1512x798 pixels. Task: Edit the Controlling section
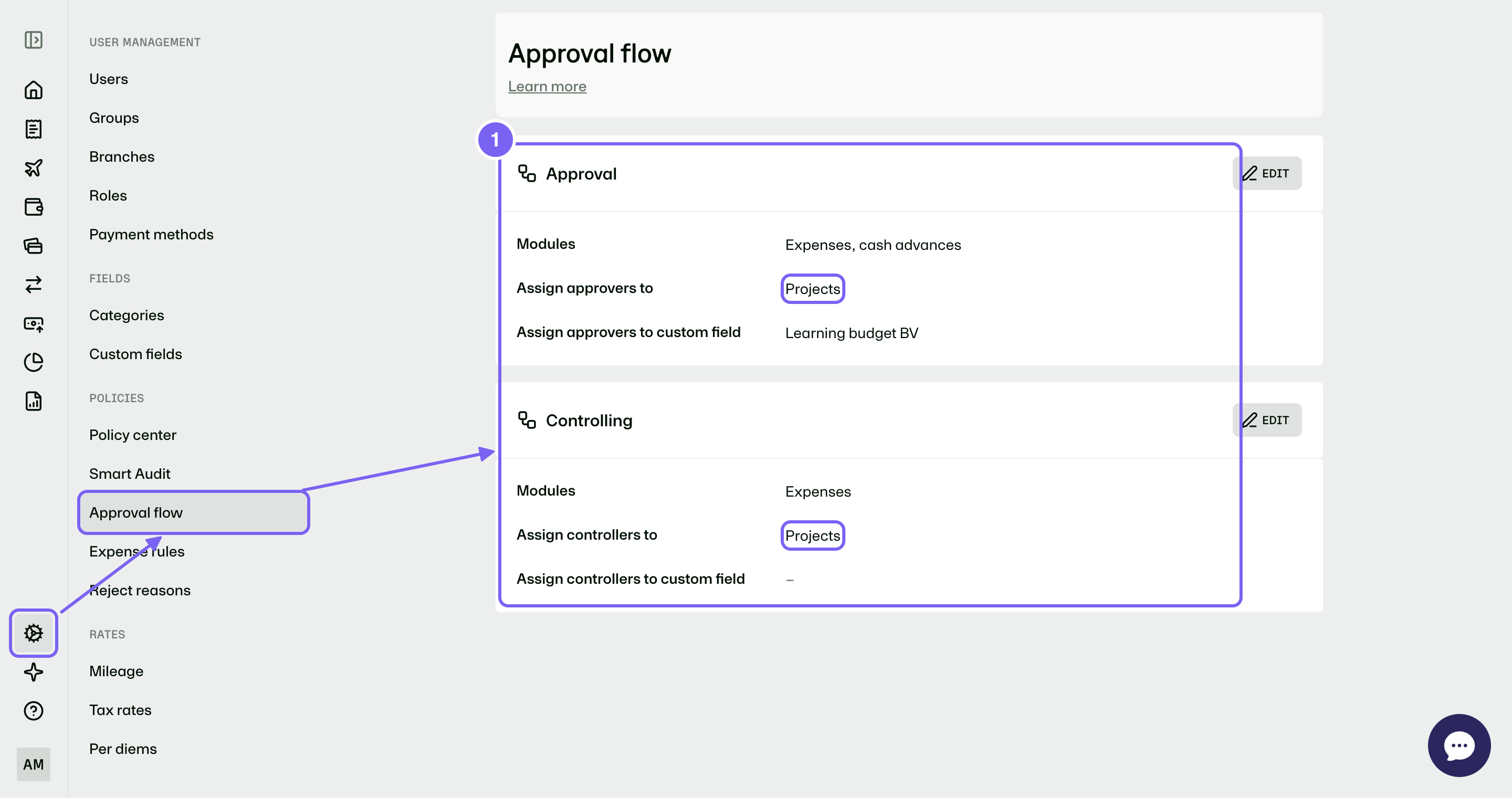coord(1267,420)
